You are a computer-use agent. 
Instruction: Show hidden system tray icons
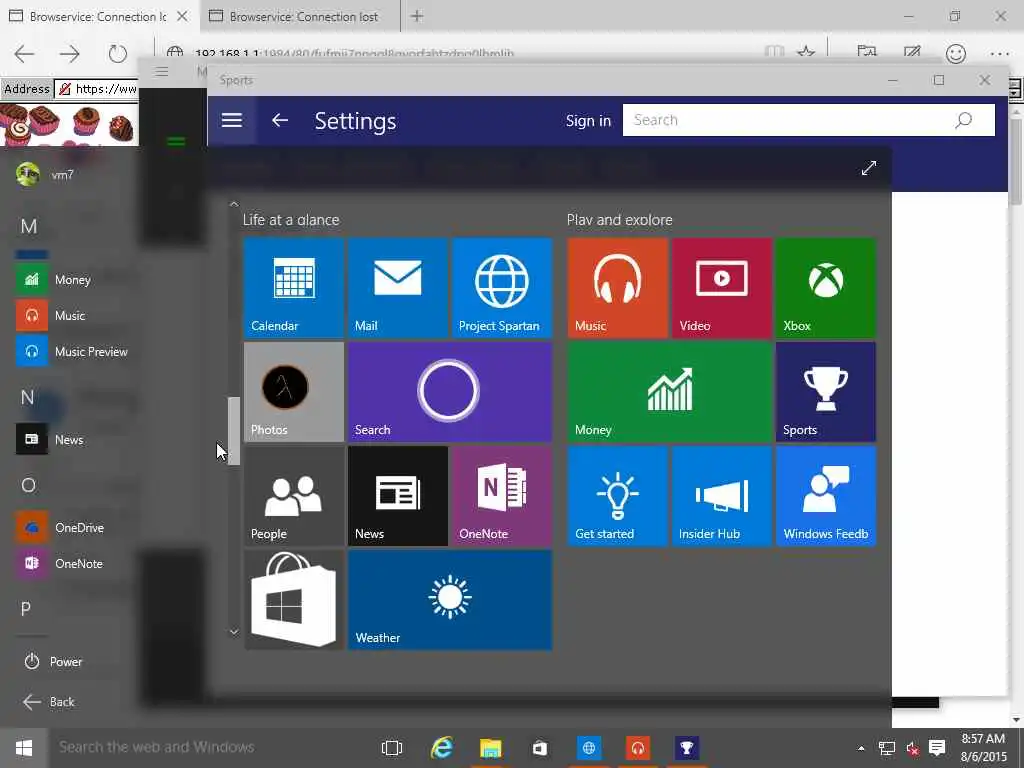pyautogui.click(x=861, y=748)
